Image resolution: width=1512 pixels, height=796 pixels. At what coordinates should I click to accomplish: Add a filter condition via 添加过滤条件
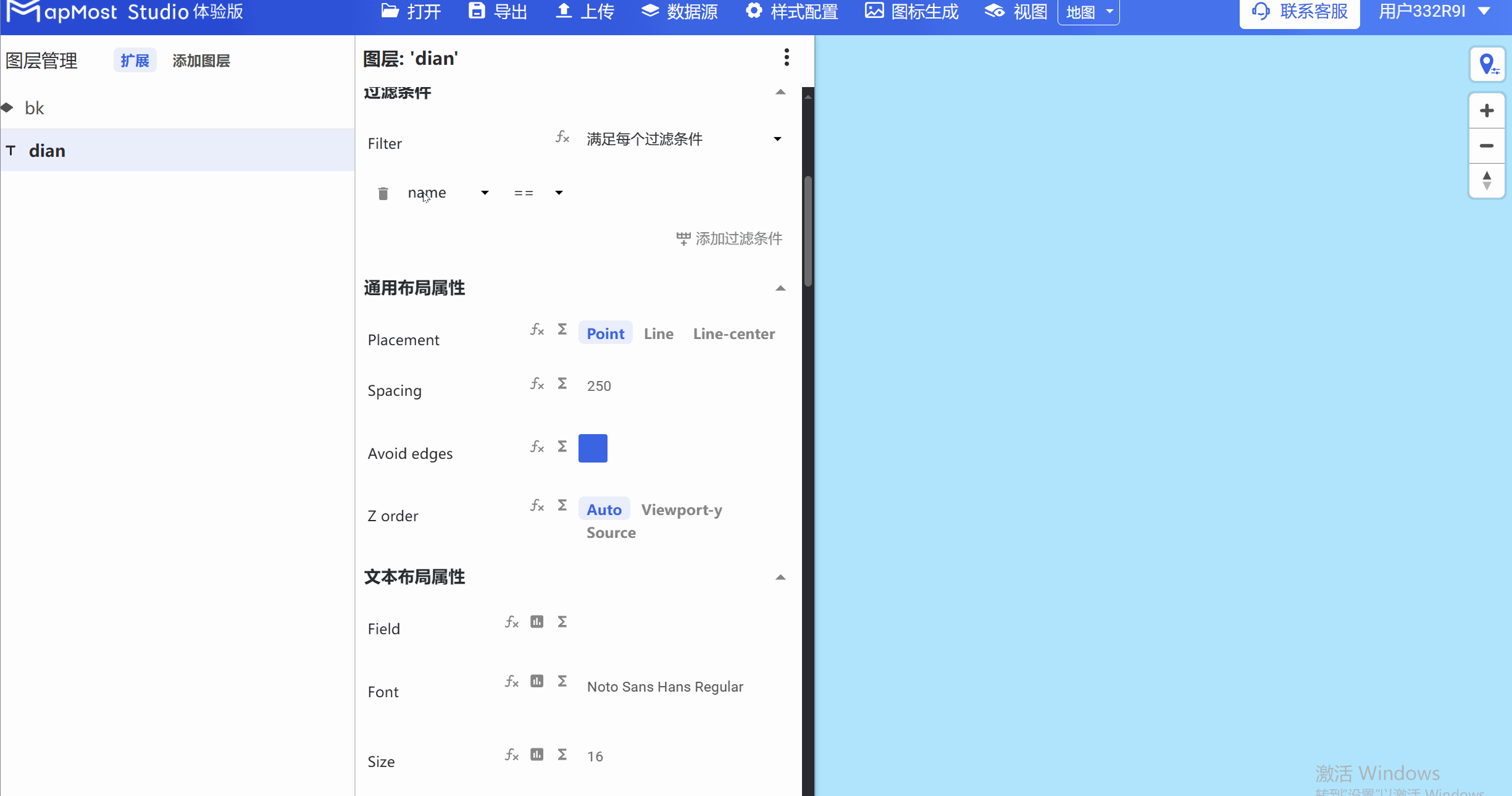(x=729, y=239)
